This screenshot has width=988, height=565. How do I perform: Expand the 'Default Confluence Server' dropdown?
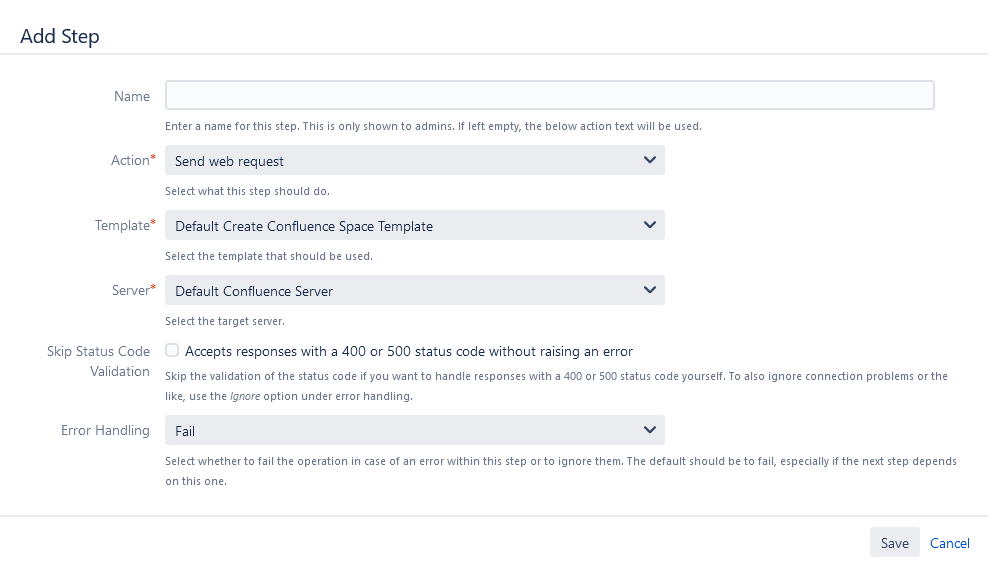[x=400, y=290]
